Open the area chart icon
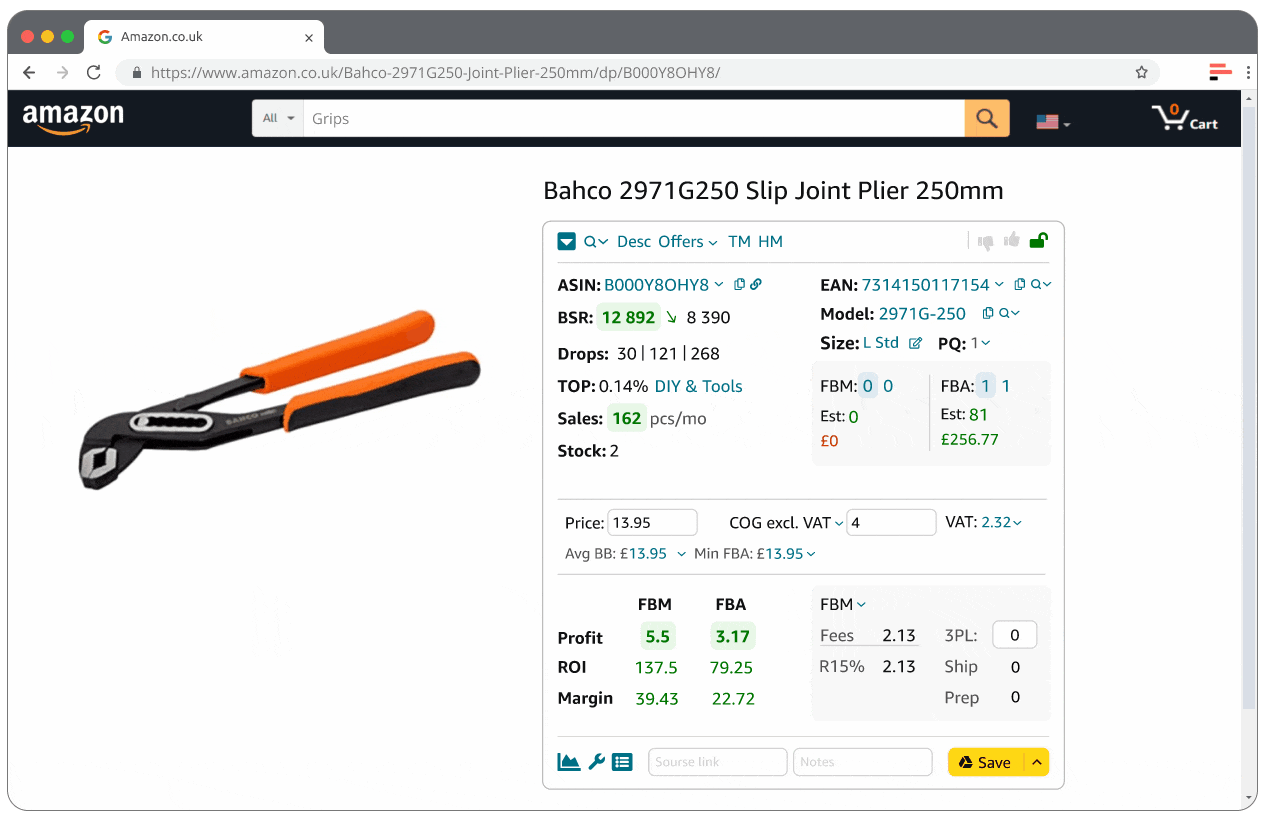 pyautogui.click(x=569, y=762)
